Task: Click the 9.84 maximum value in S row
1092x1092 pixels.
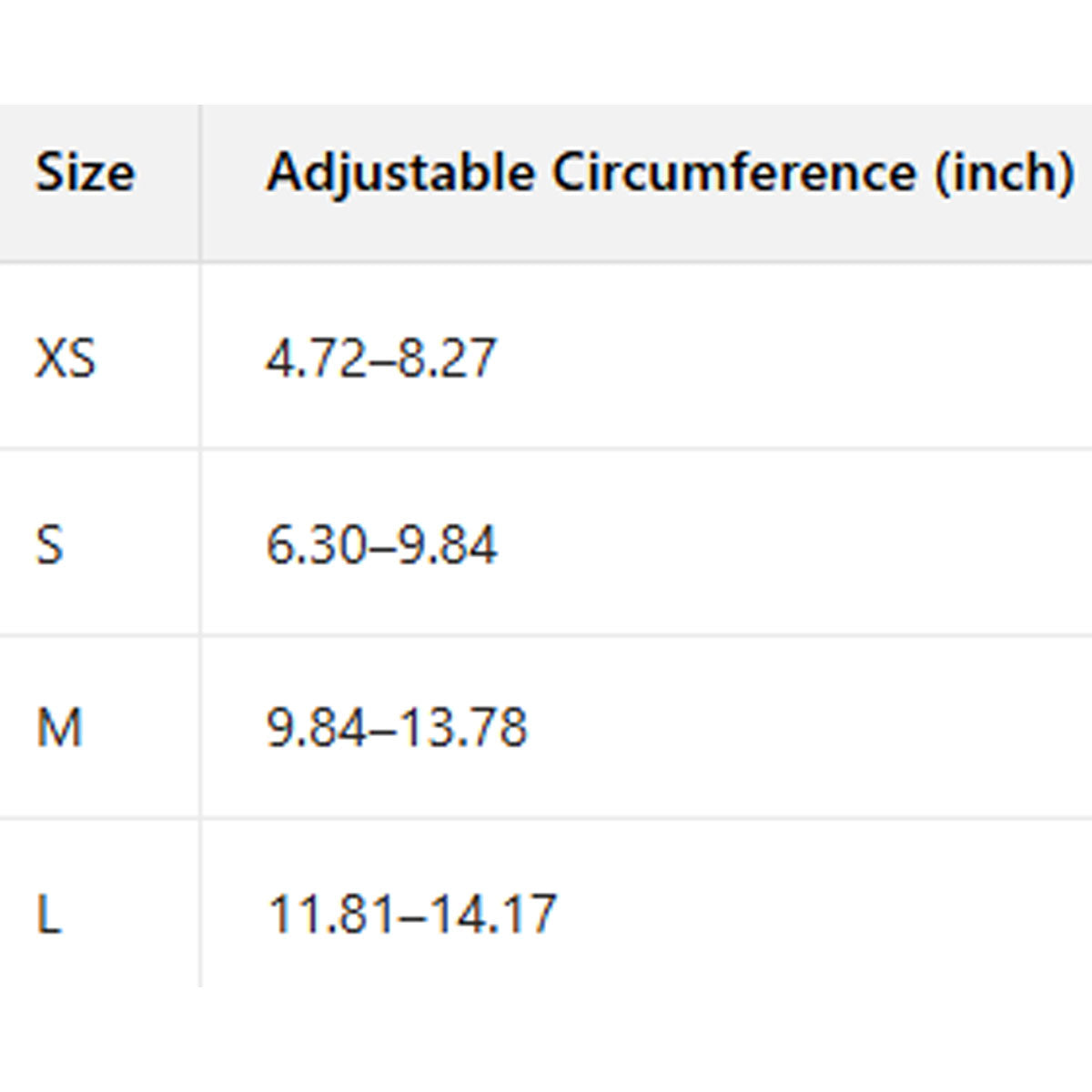Action: tap(447, 545)
